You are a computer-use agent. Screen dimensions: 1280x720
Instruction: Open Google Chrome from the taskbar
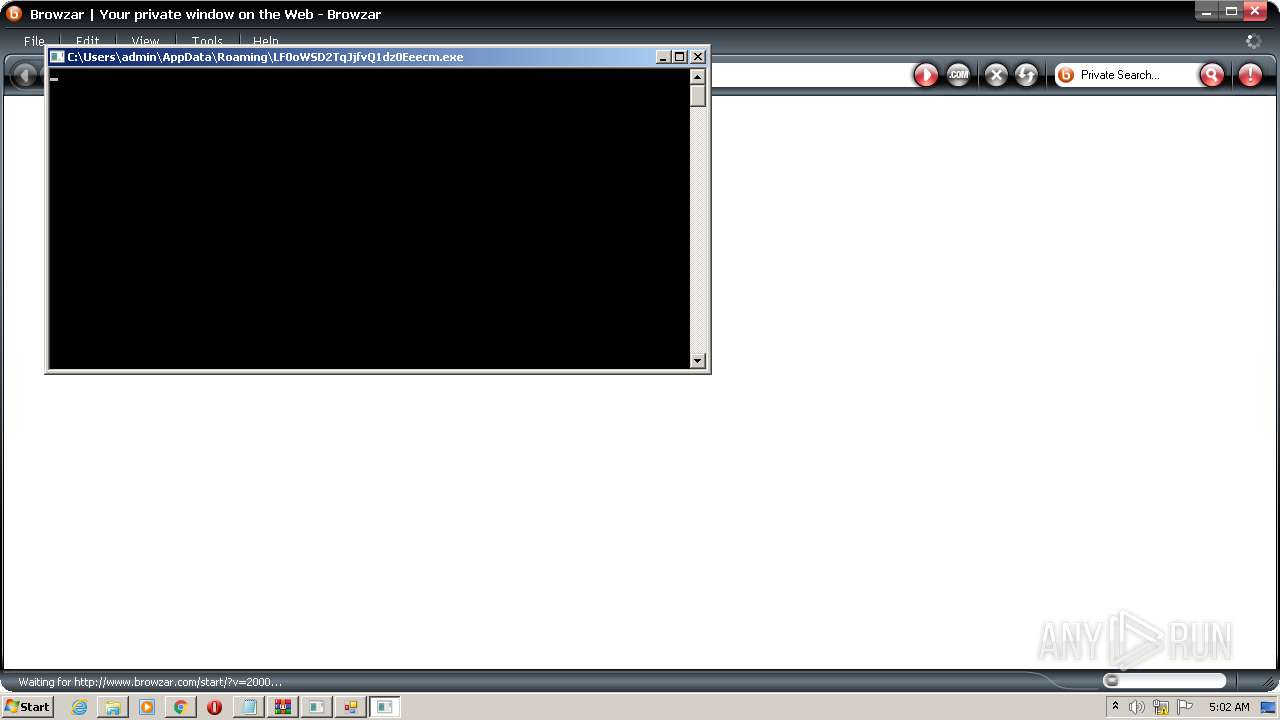180,707
